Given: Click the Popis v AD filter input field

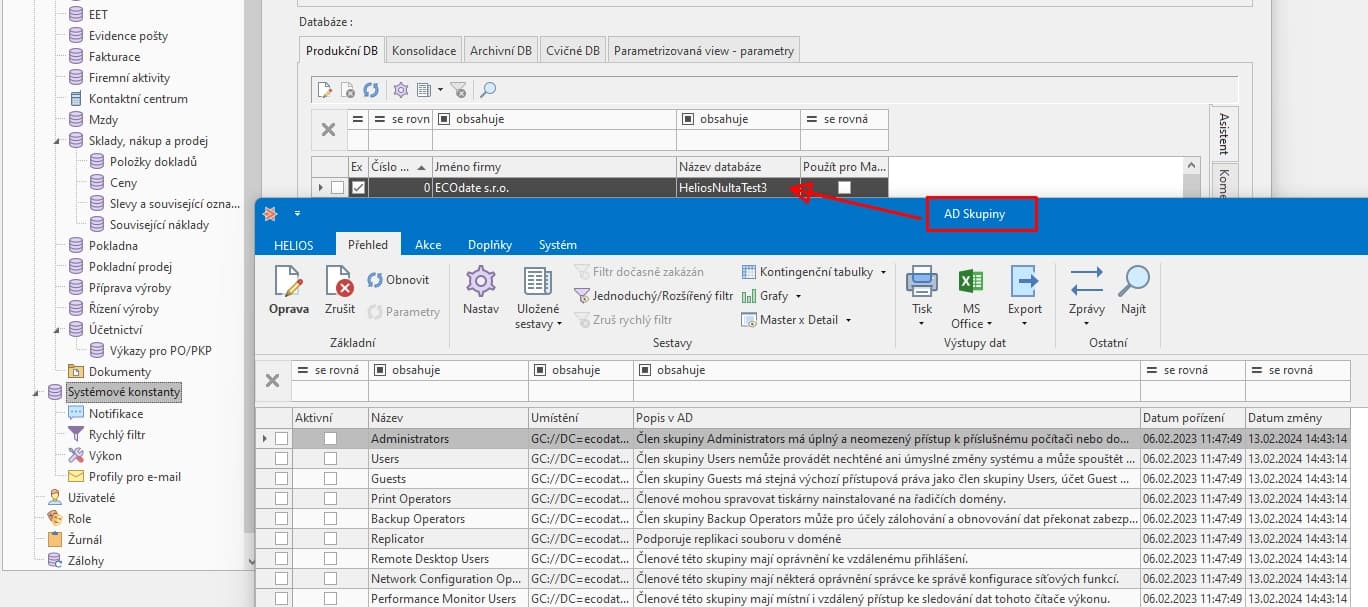Looking at the screenshot, I should tap(886, 390).
